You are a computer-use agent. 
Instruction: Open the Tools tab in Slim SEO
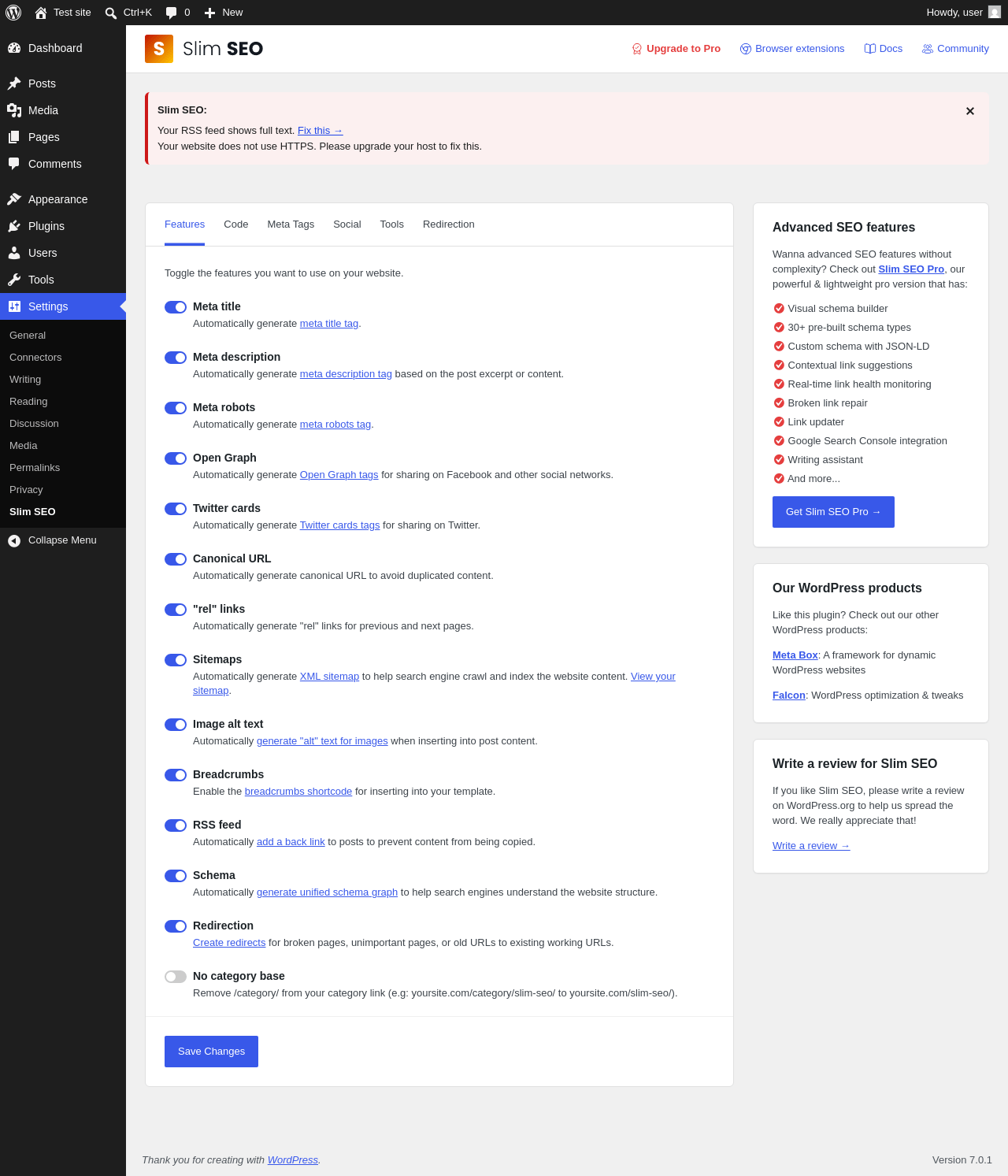click(392, 224)
